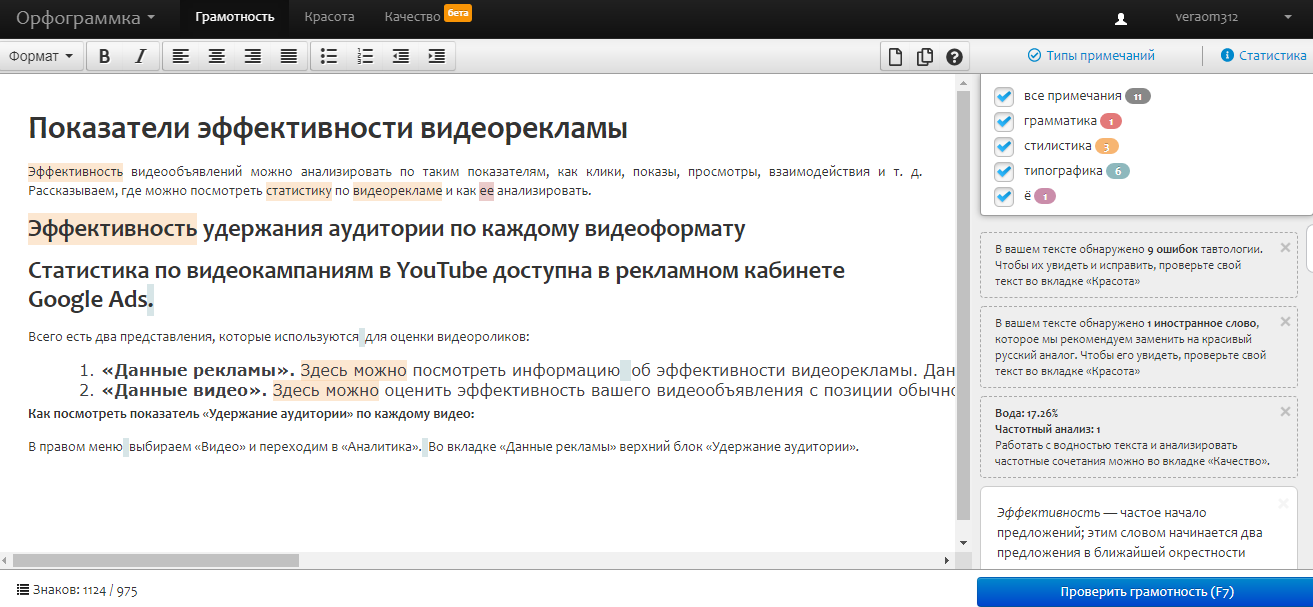1313x607 pixels.
Task: Center align text
Action: (x=217, y=56)
